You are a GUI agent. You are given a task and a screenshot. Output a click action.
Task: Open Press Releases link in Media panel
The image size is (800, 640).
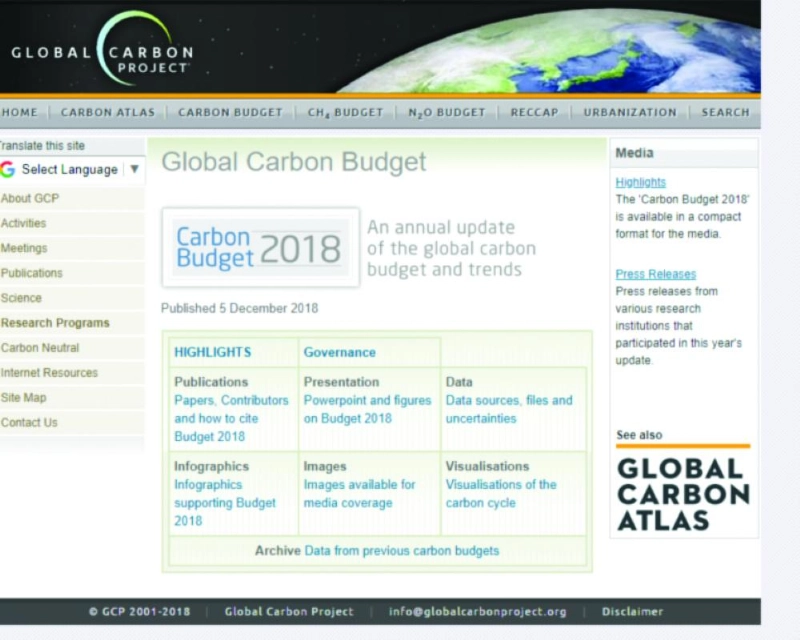point(656,274)
